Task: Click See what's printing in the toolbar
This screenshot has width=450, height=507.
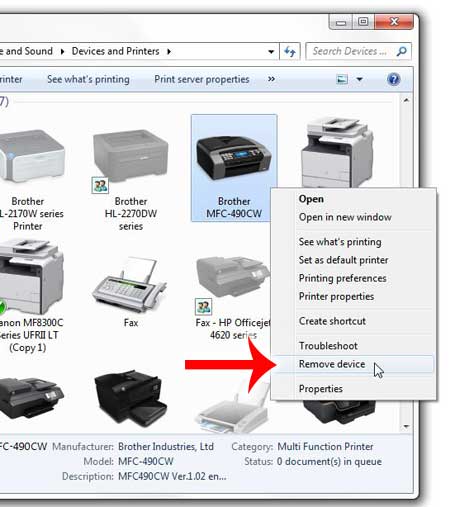Action: (88, 79)
